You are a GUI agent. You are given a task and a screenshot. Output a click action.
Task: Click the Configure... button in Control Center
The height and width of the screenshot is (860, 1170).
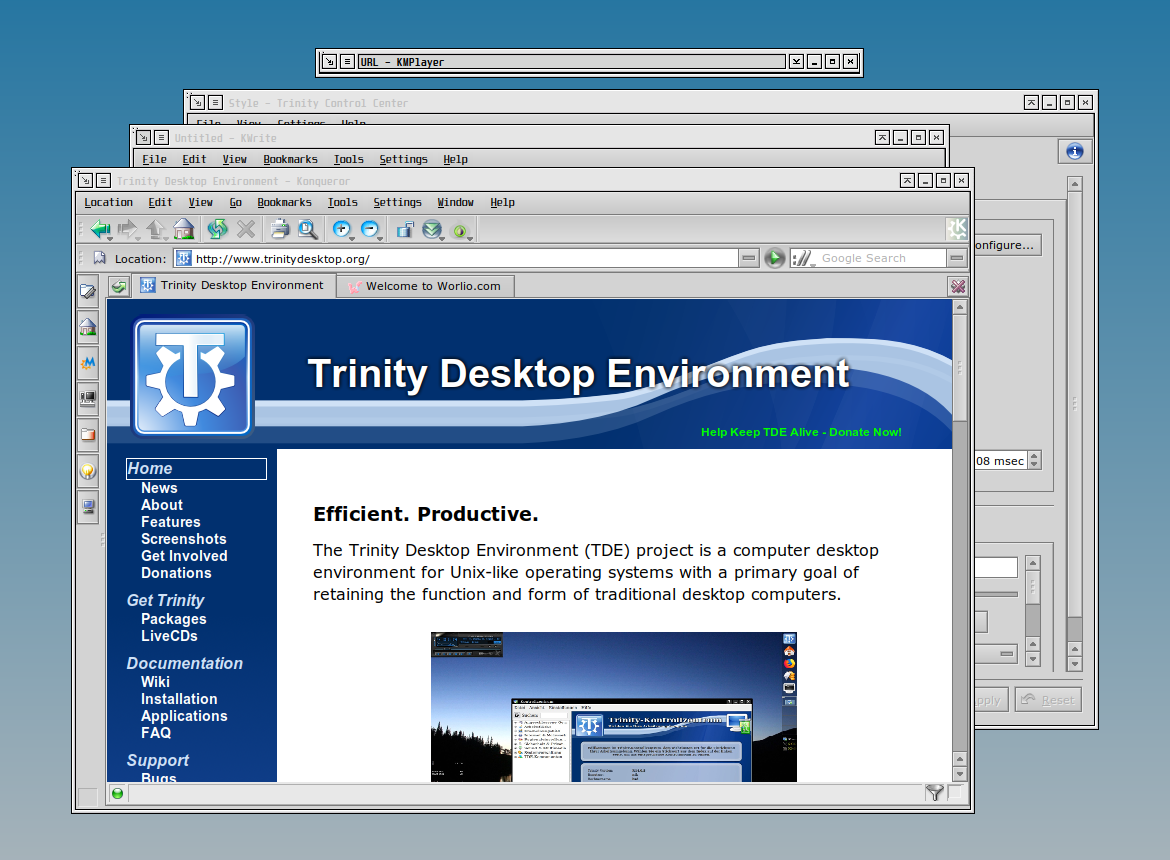tap(1007, 245)
